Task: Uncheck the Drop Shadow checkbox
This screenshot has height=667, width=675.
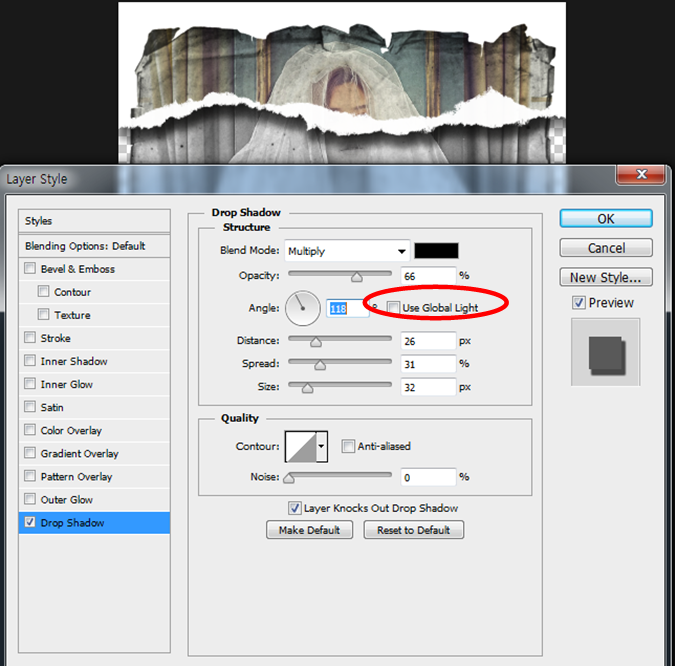Action: point(30,522)
